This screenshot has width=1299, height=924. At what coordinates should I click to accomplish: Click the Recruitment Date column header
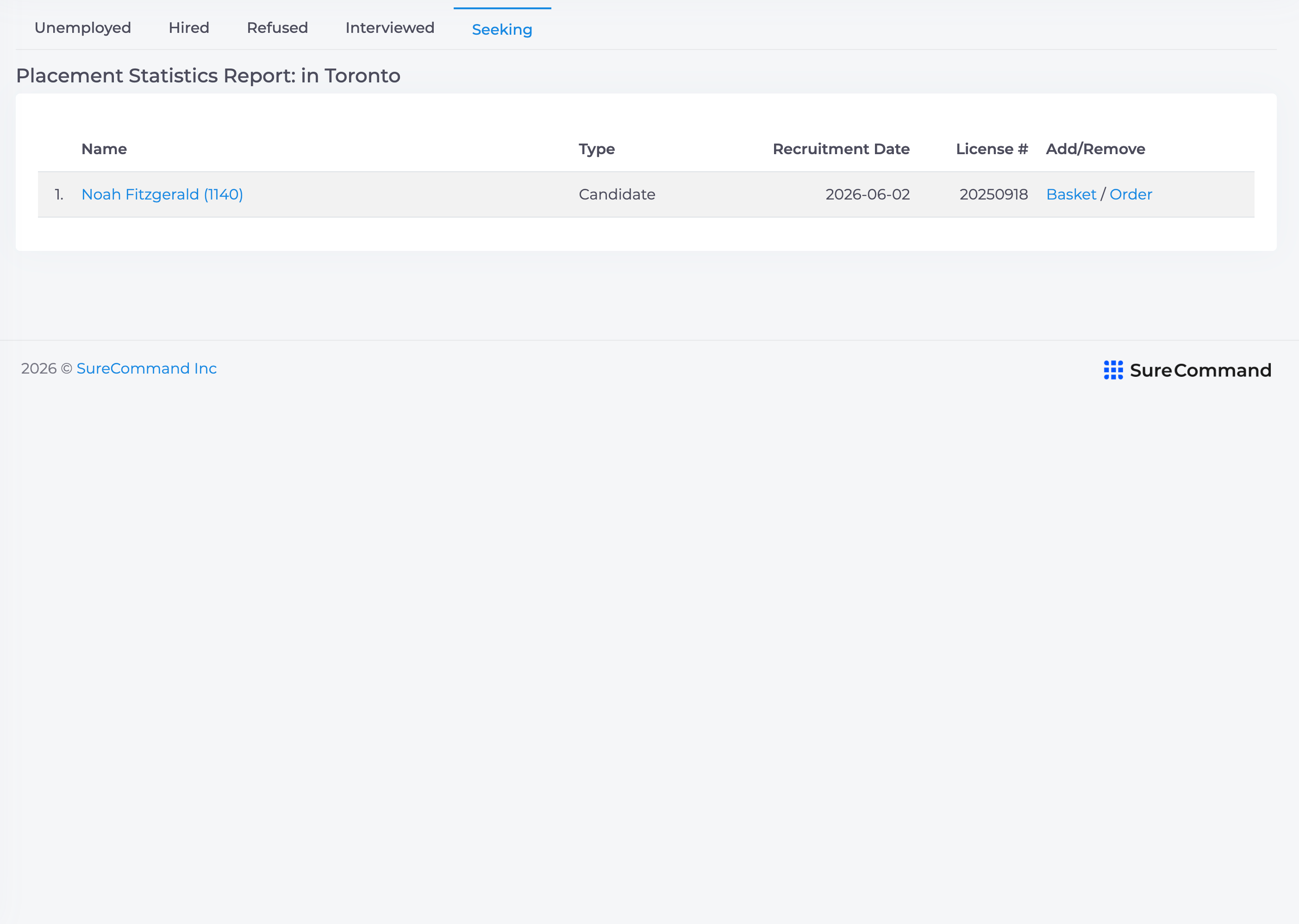[841, 149]
